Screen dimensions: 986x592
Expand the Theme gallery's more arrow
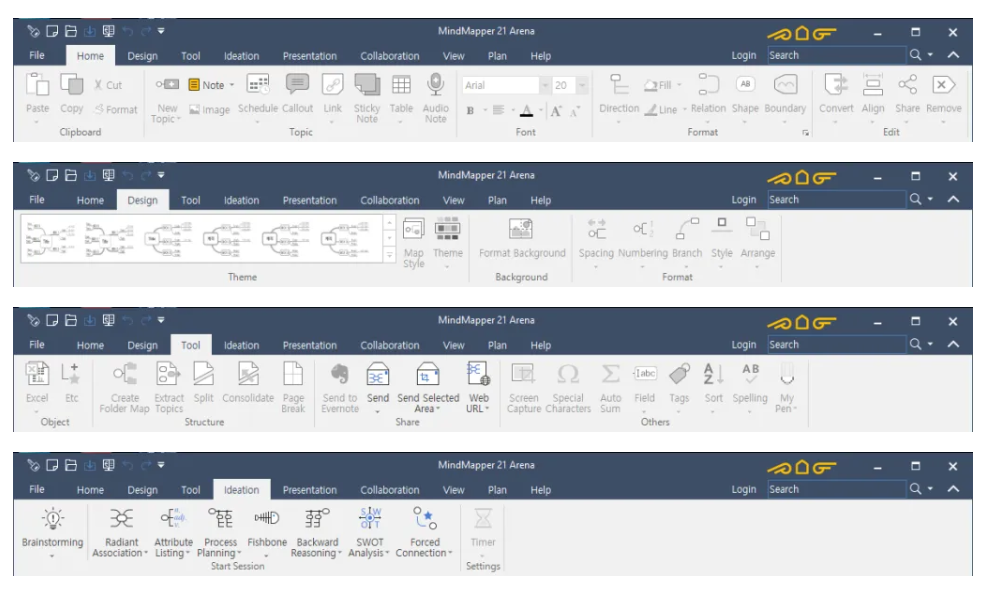(x=389, y=255)
